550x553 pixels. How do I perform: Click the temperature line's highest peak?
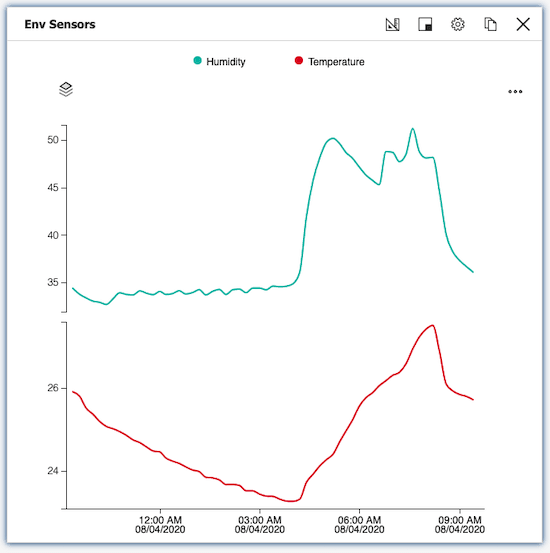(x=433, y=326)
